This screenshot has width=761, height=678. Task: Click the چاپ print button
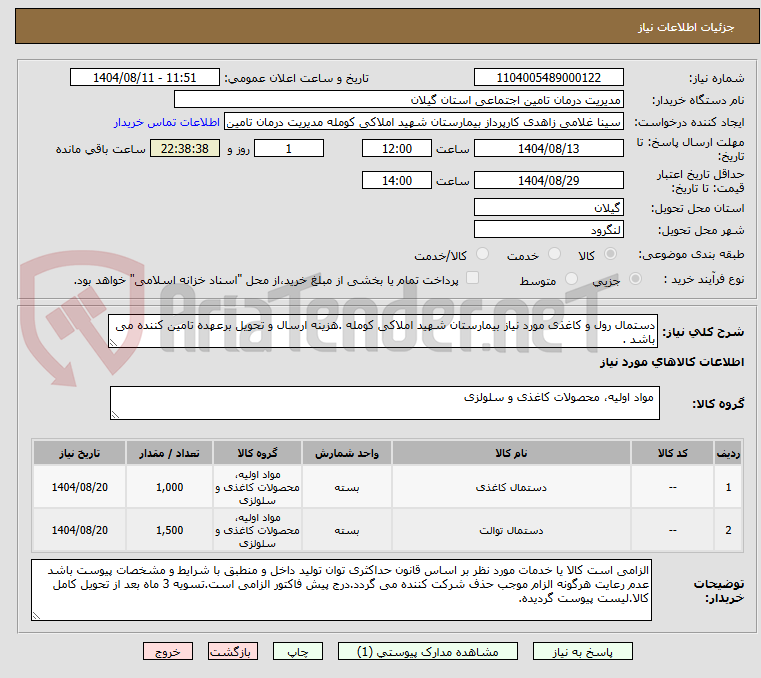[x=298, y=651]
